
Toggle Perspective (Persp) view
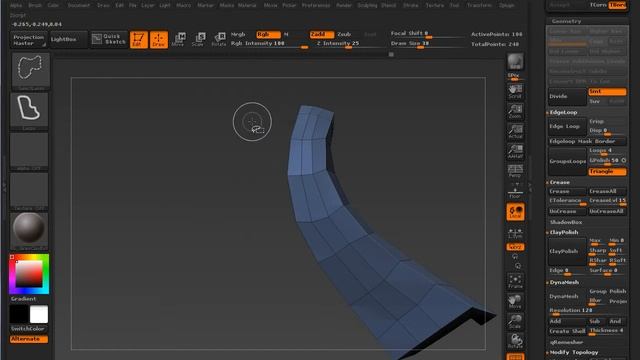515,171
